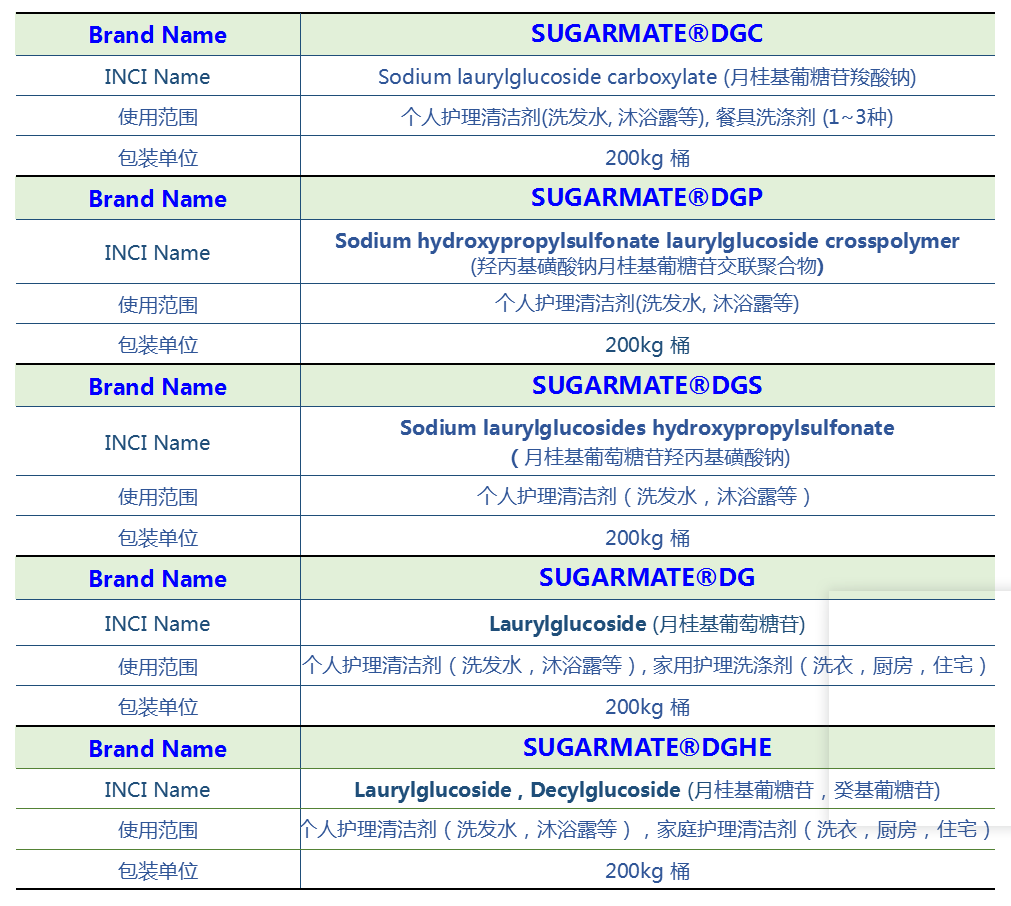Click INCI Name label in the DGC section
Screen dimensions: 1011x906
[x=157, y=77]
